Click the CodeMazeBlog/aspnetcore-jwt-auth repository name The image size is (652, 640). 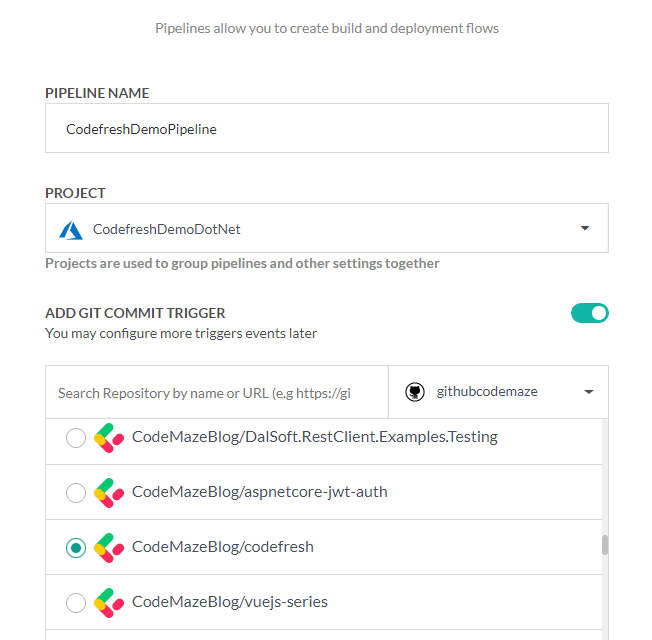259,492
